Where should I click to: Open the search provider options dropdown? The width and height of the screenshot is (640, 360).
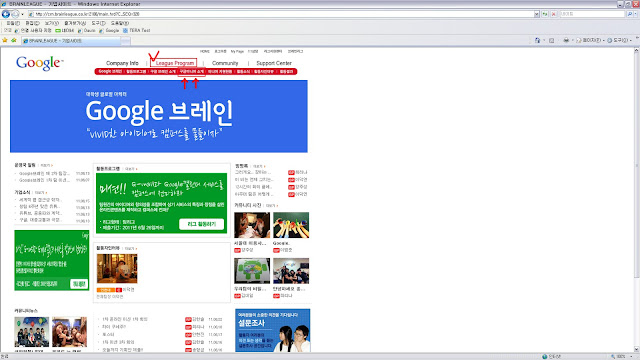pos(636,14)
